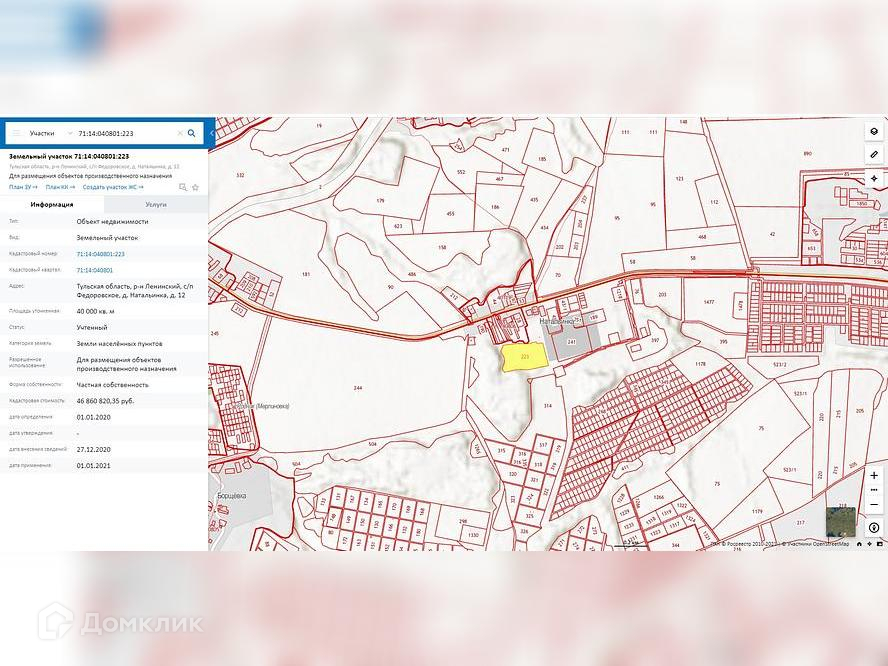Activate the pencil drawing tool

click(874, 154)
